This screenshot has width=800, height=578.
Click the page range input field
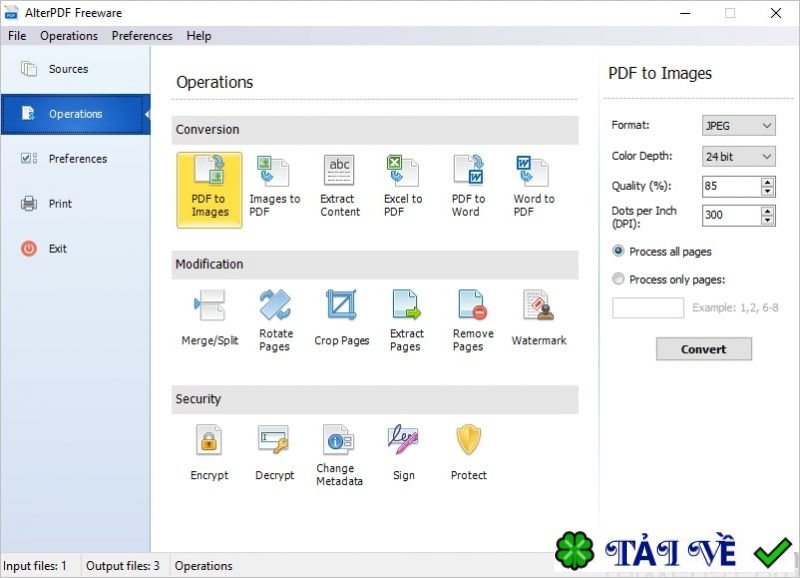648,308
